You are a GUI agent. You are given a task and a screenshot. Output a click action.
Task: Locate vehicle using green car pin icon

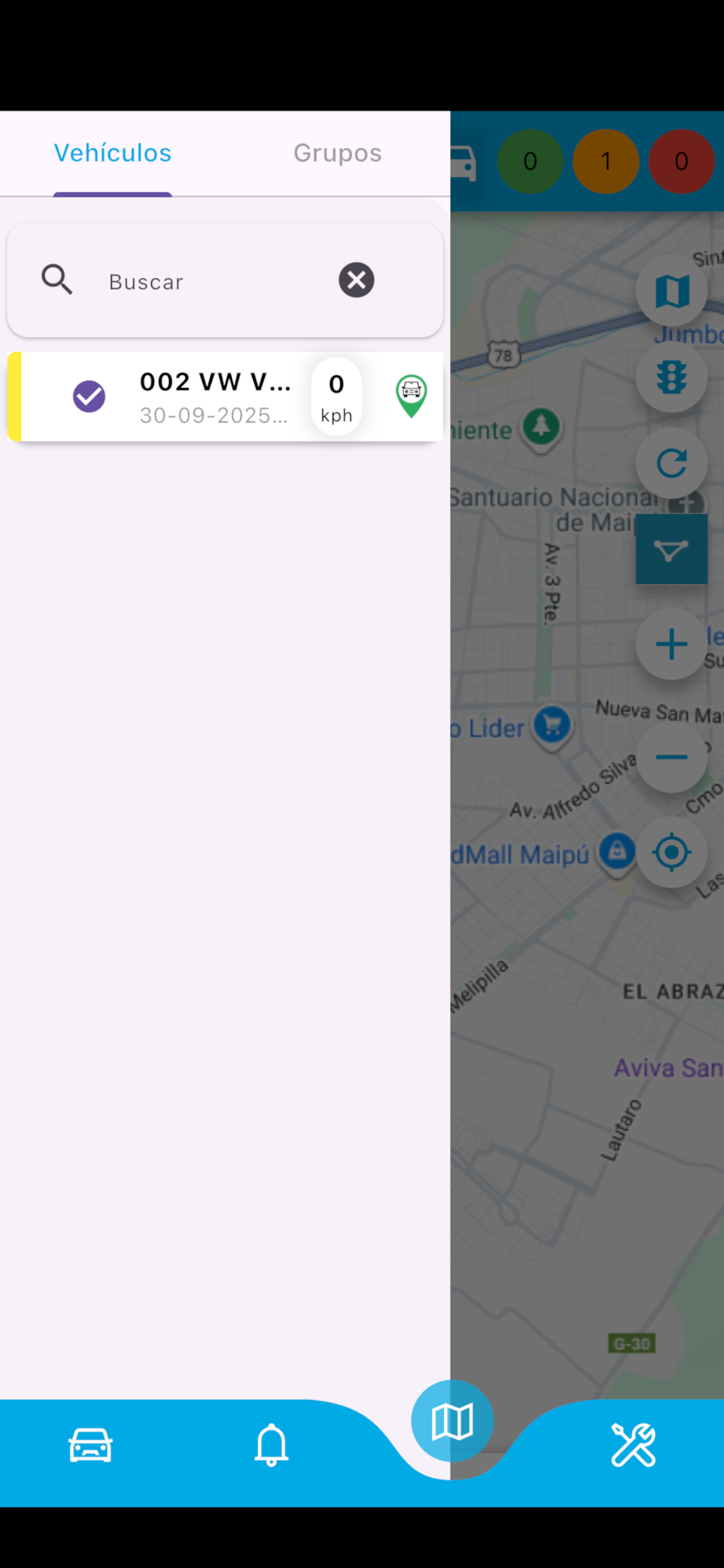(412, 396)
